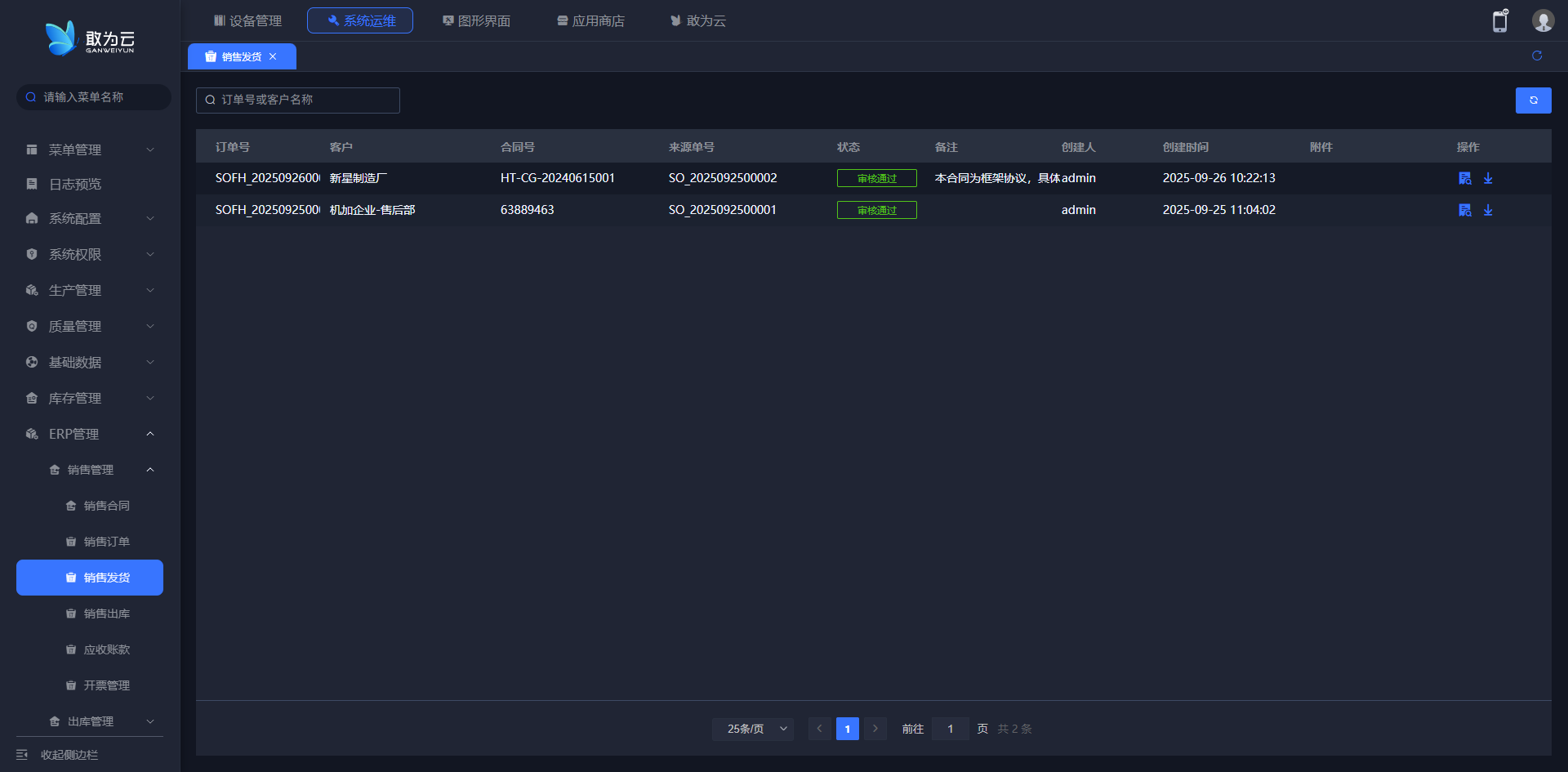View details for order SO_2025092500001 row
Screen dimensions: 1568x772
1465,210
